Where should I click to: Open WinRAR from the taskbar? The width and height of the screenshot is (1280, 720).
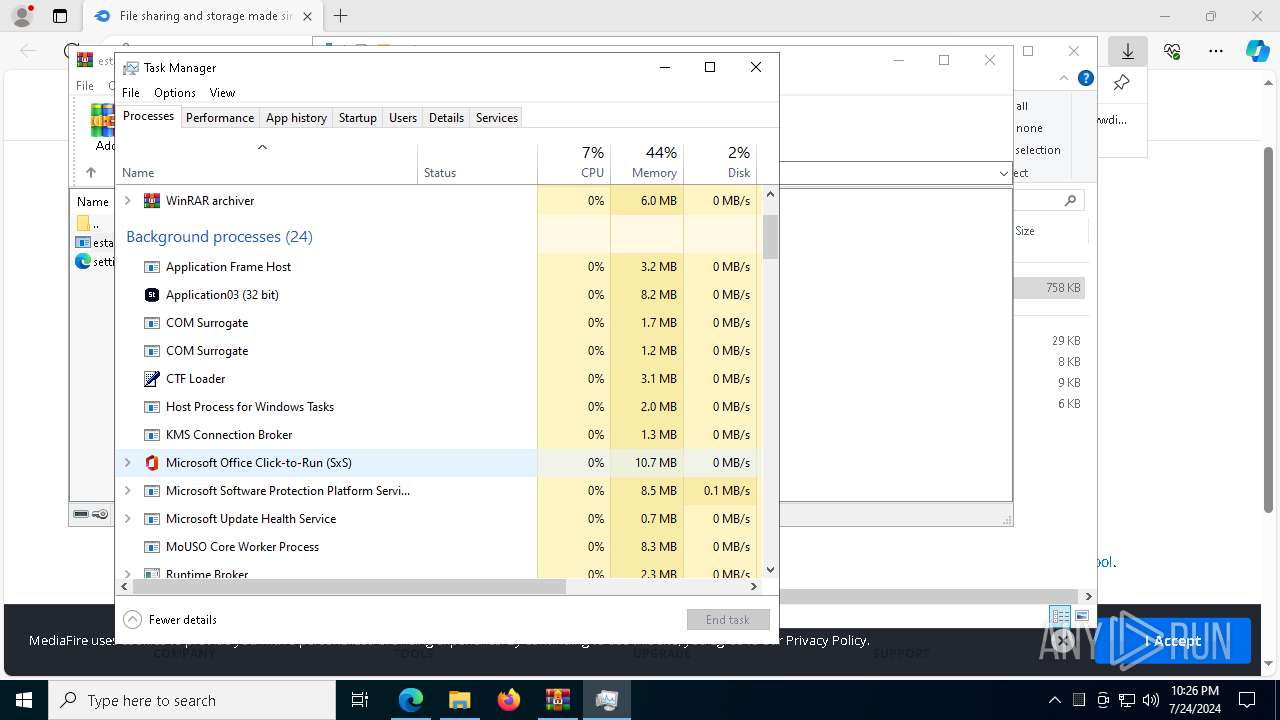[558, 700]
